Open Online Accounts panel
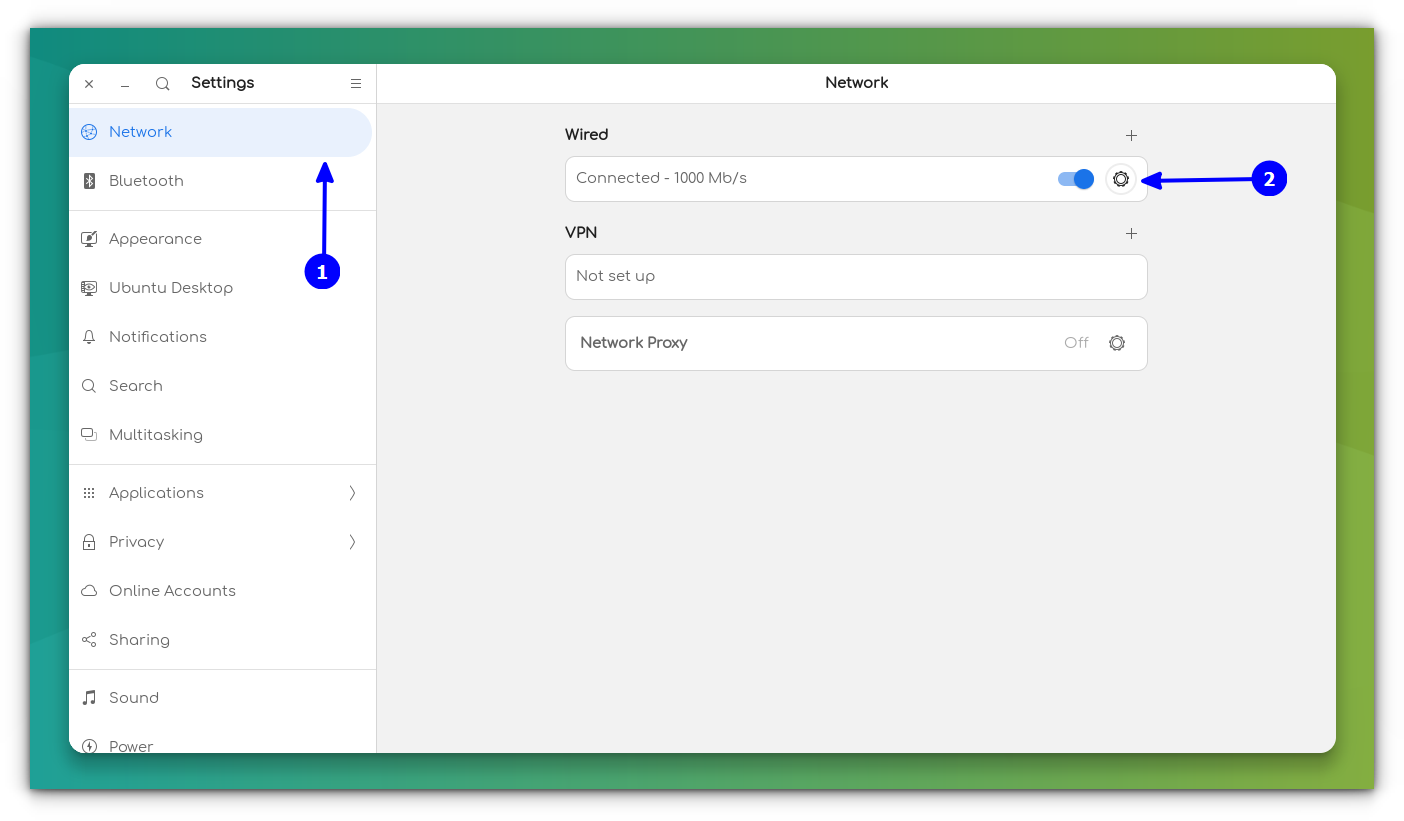The image size is (1404, 821). [x=222, y=591]
